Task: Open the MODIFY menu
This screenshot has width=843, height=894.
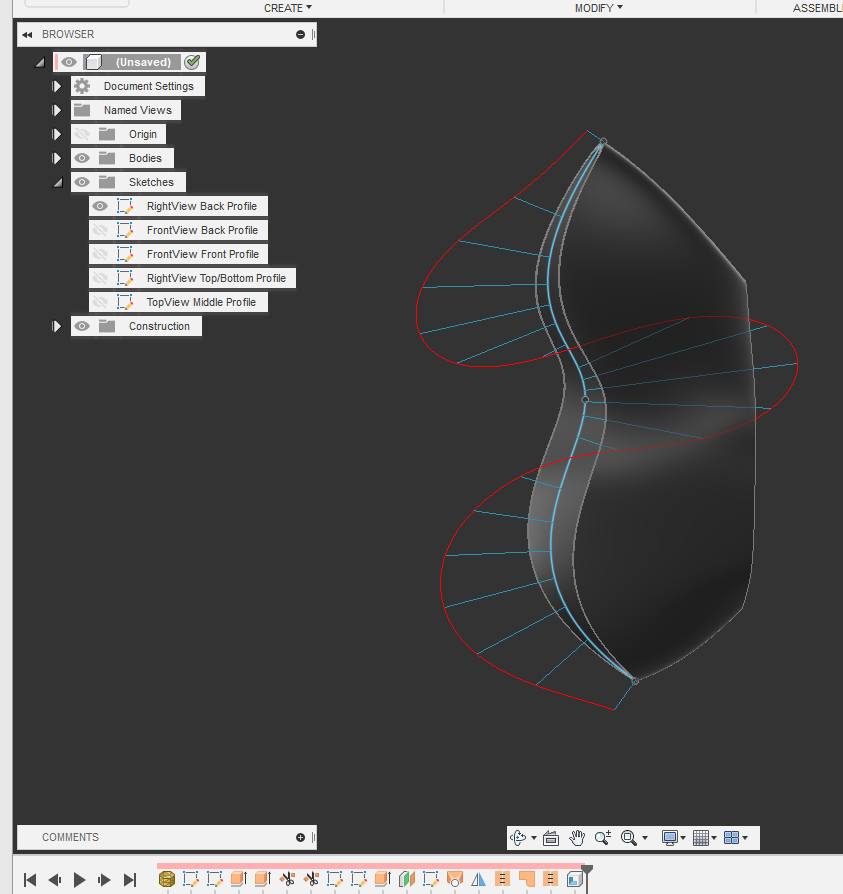Action: tap(598, 8)
